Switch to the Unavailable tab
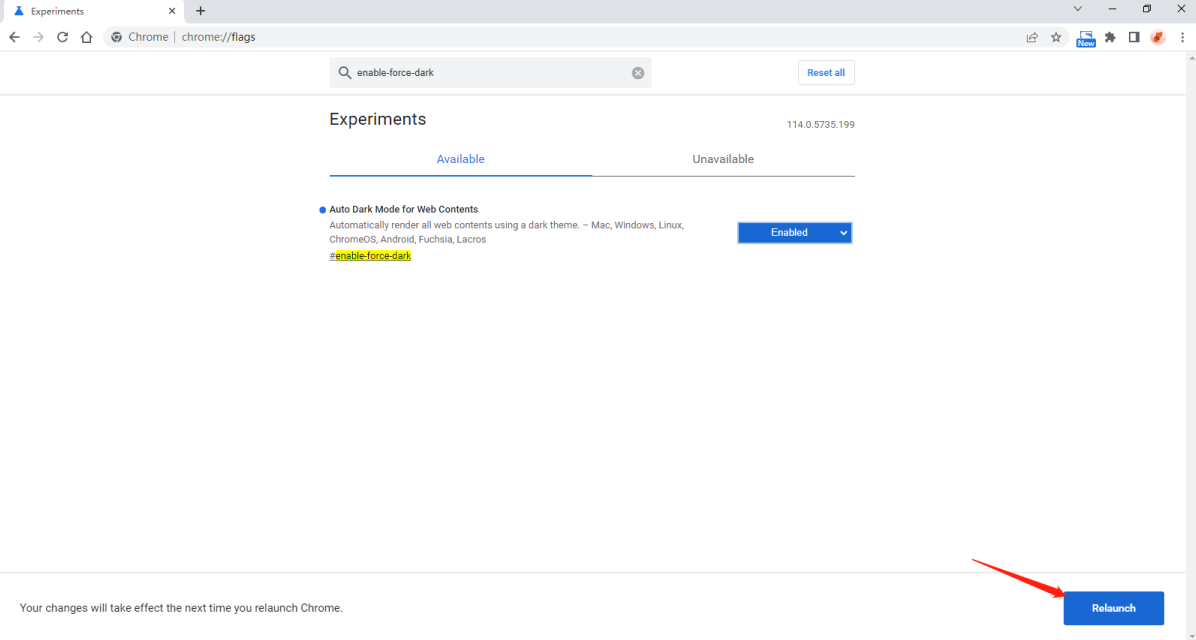Screen dimensions: 1196x640 [x=723, y=159]
